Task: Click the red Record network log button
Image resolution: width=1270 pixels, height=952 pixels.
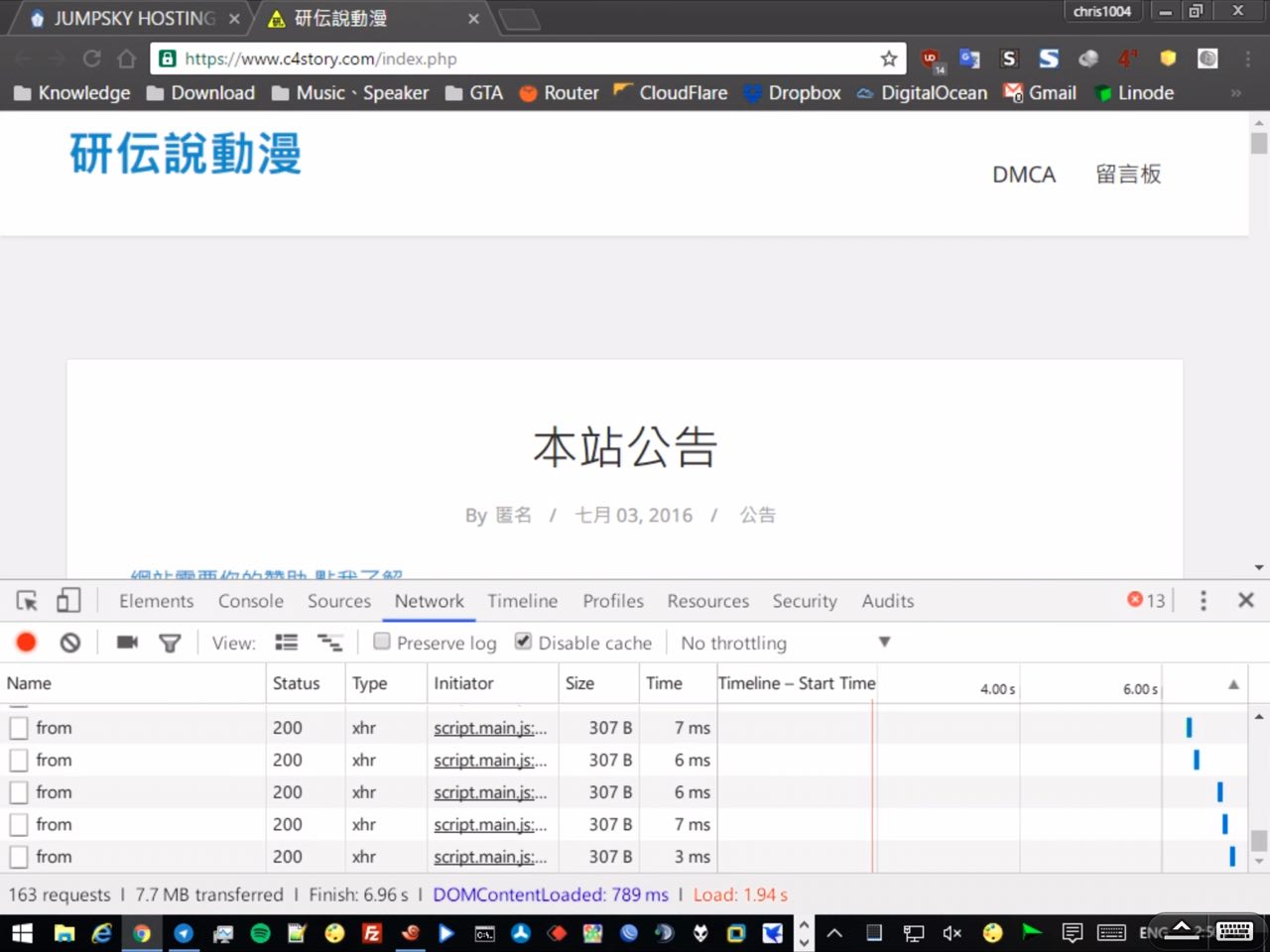Action: point(27,643)
